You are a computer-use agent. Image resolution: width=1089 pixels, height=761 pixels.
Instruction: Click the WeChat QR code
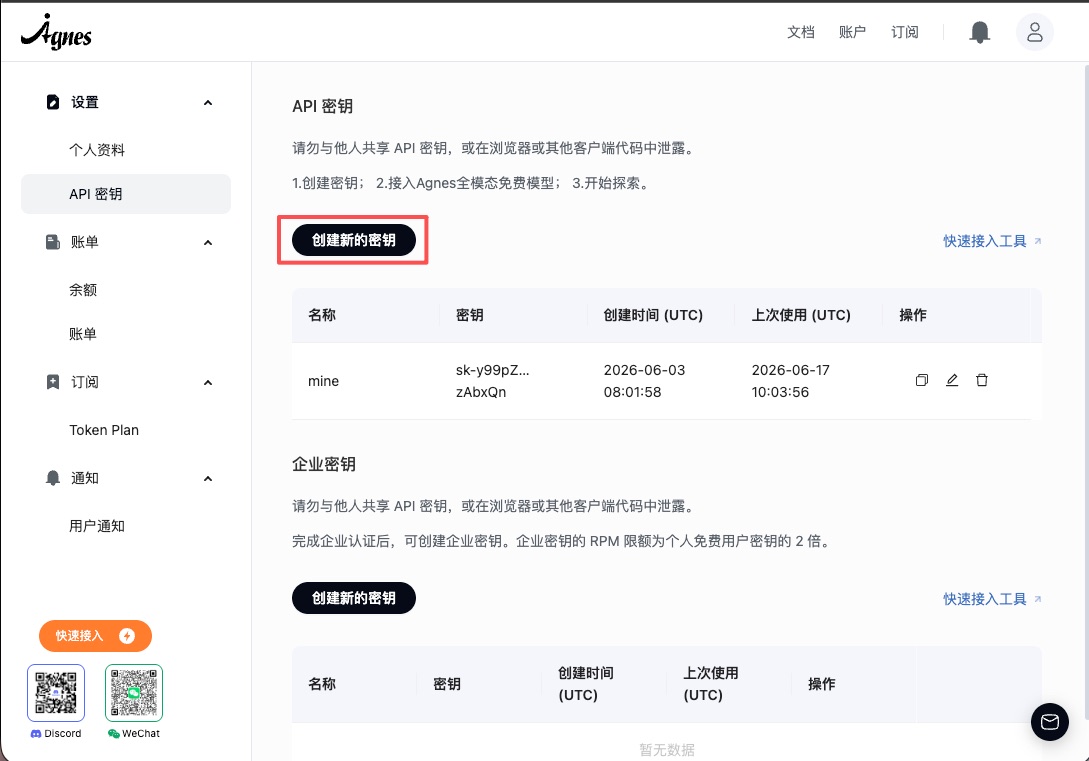[134, 693]
